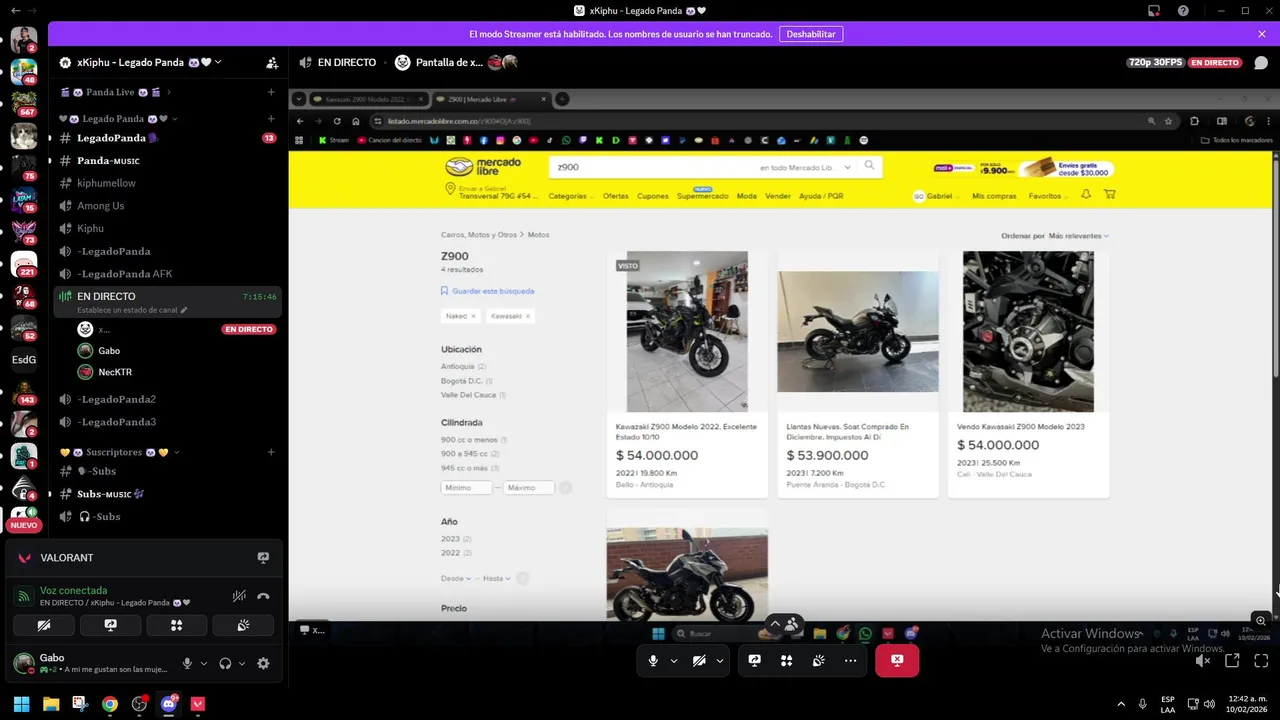Expand microphone options in the stream control bar

pyautogui.click(x=673, y=660)
